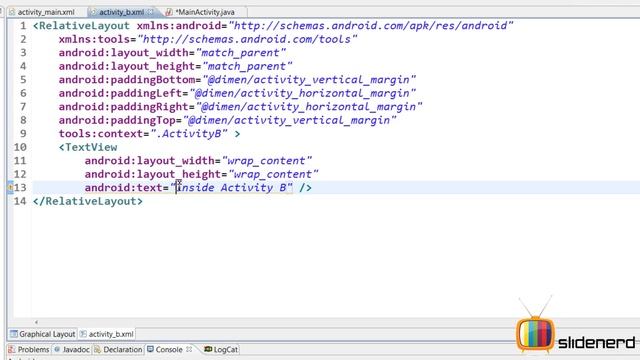Click the Java file icon on MainActivity tab
640x360 pixels.
click(x=169, y=12)
